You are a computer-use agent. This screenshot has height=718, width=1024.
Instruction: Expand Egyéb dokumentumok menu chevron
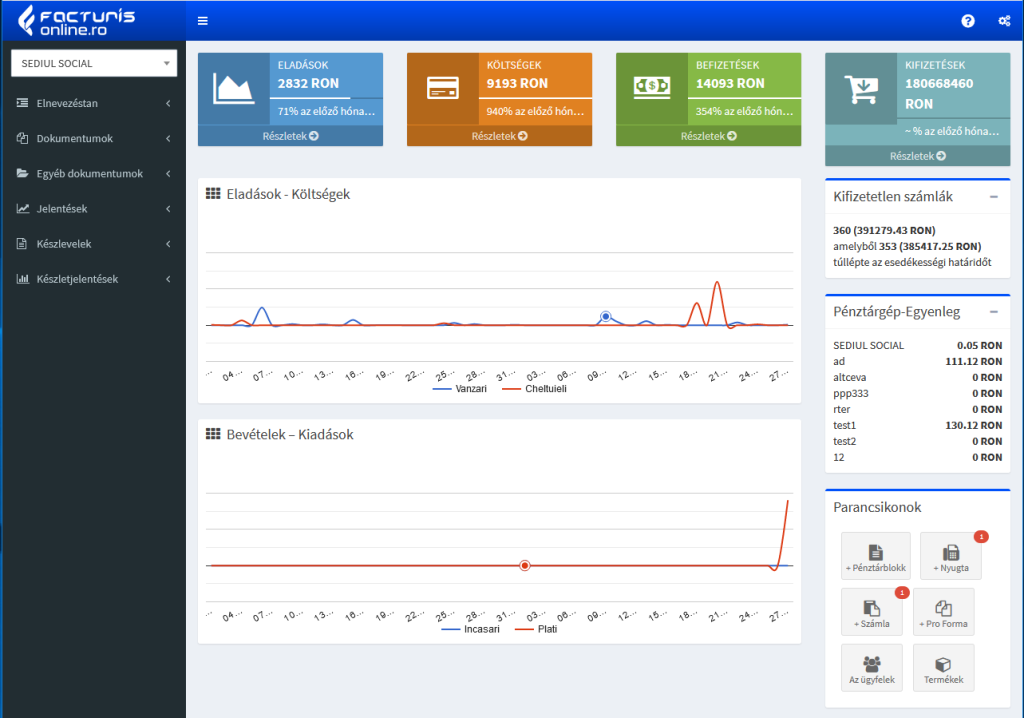(x=168, y=174)
